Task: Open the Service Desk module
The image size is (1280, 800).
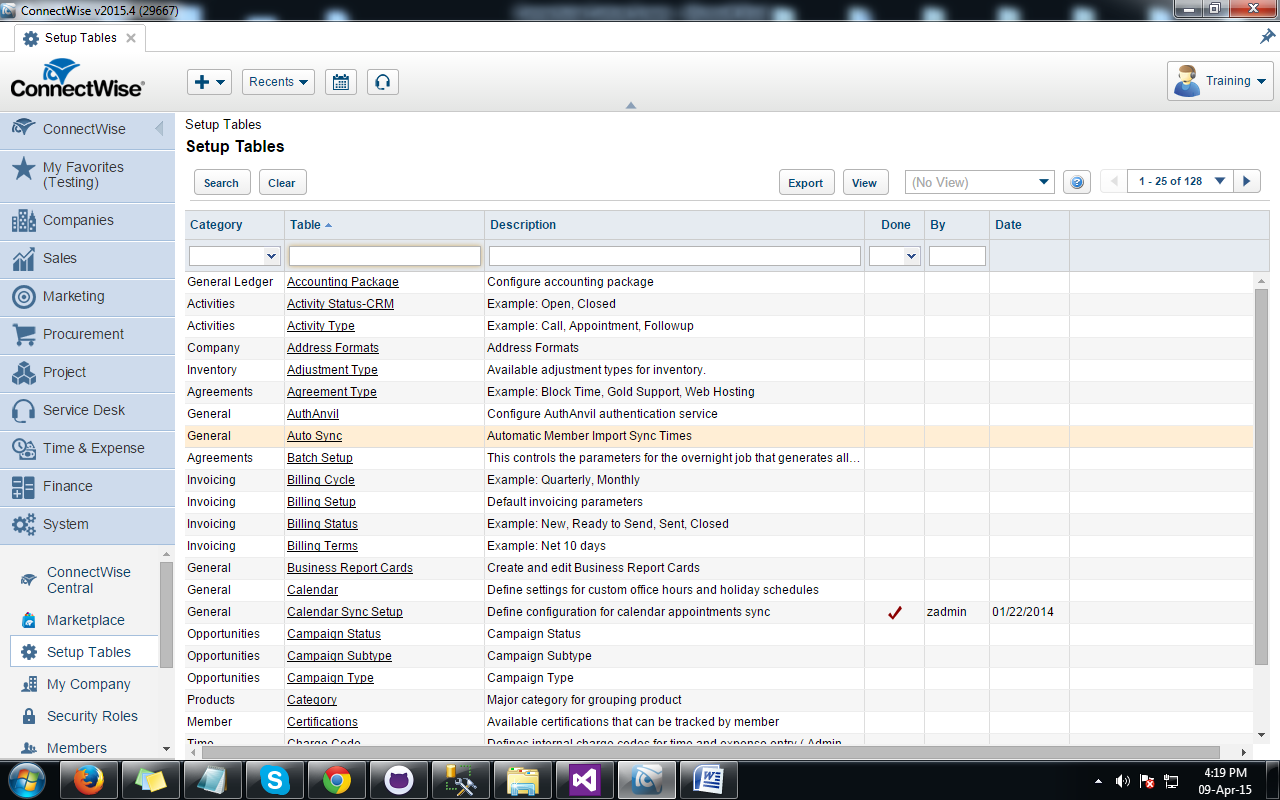Action: [87, 410]
